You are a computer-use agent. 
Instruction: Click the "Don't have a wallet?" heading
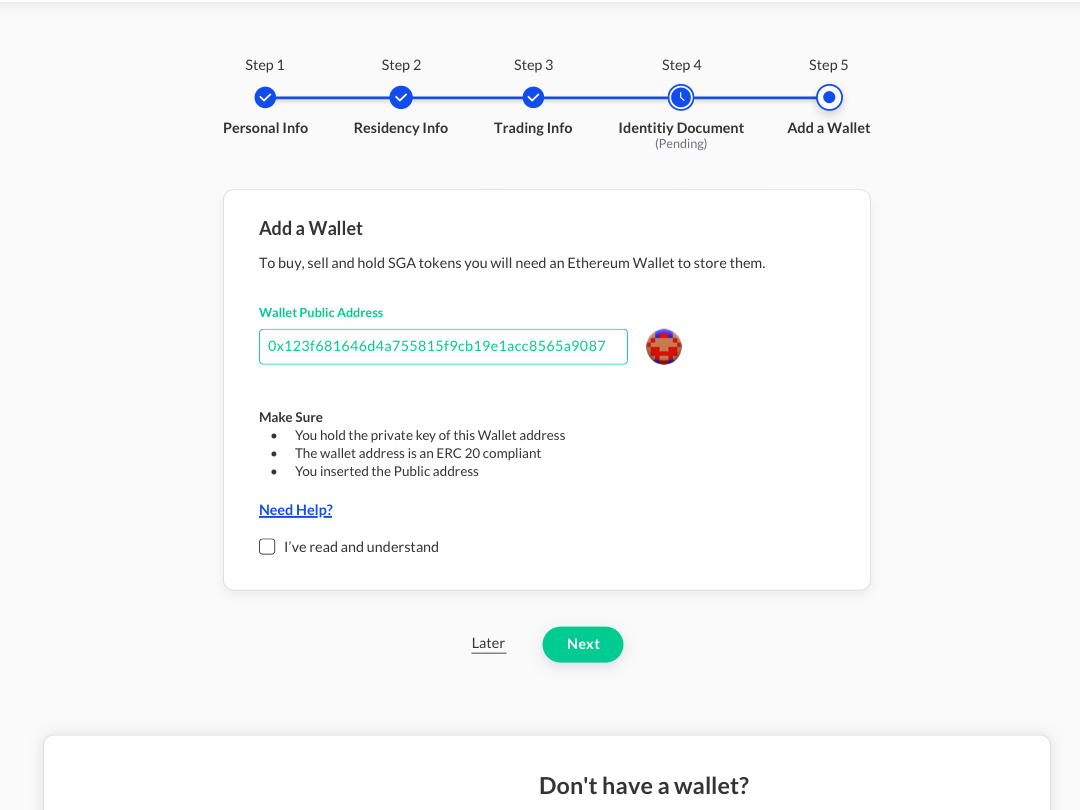click(643, 785)
